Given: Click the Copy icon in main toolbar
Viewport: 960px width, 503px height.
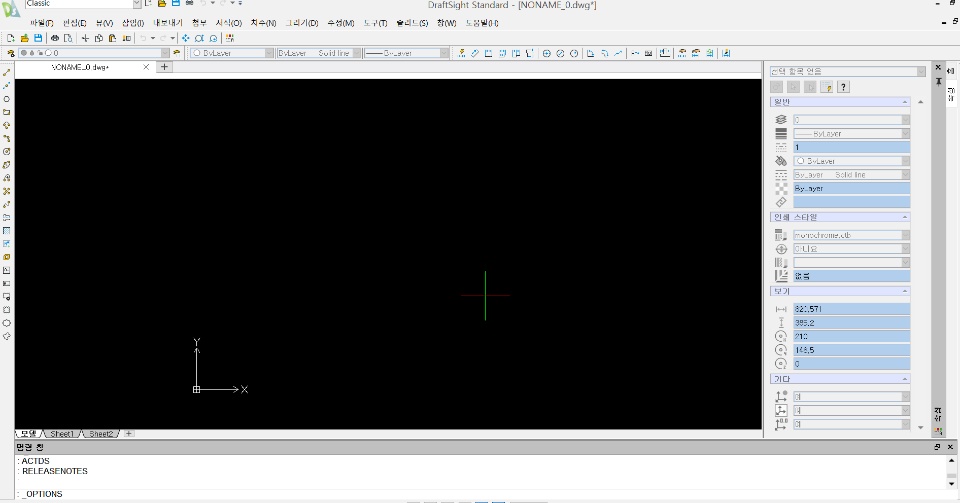Looking at the screenshot, I should 99,38.
